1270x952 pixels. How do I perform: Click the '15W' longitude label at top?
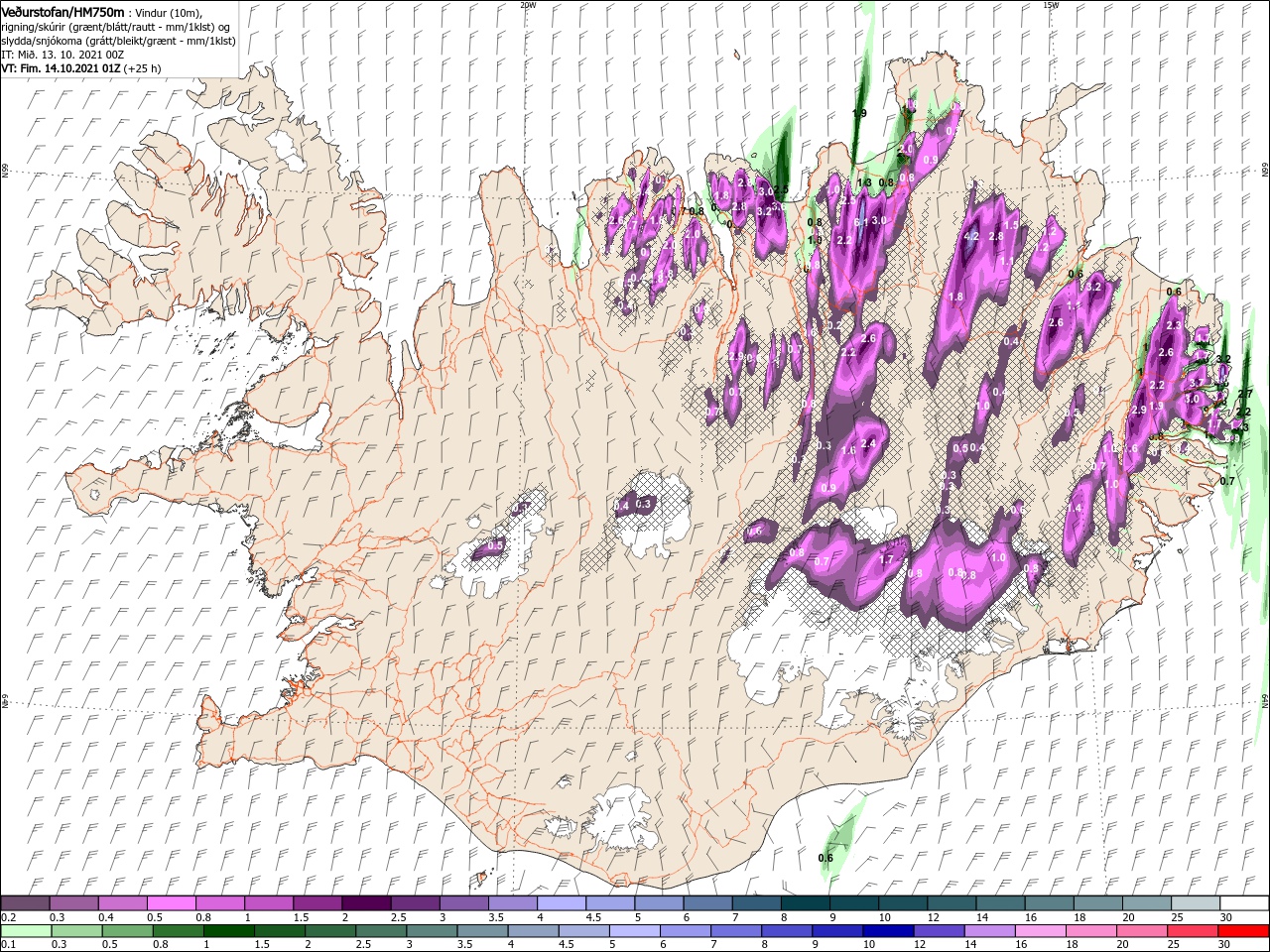point(1051,5)
